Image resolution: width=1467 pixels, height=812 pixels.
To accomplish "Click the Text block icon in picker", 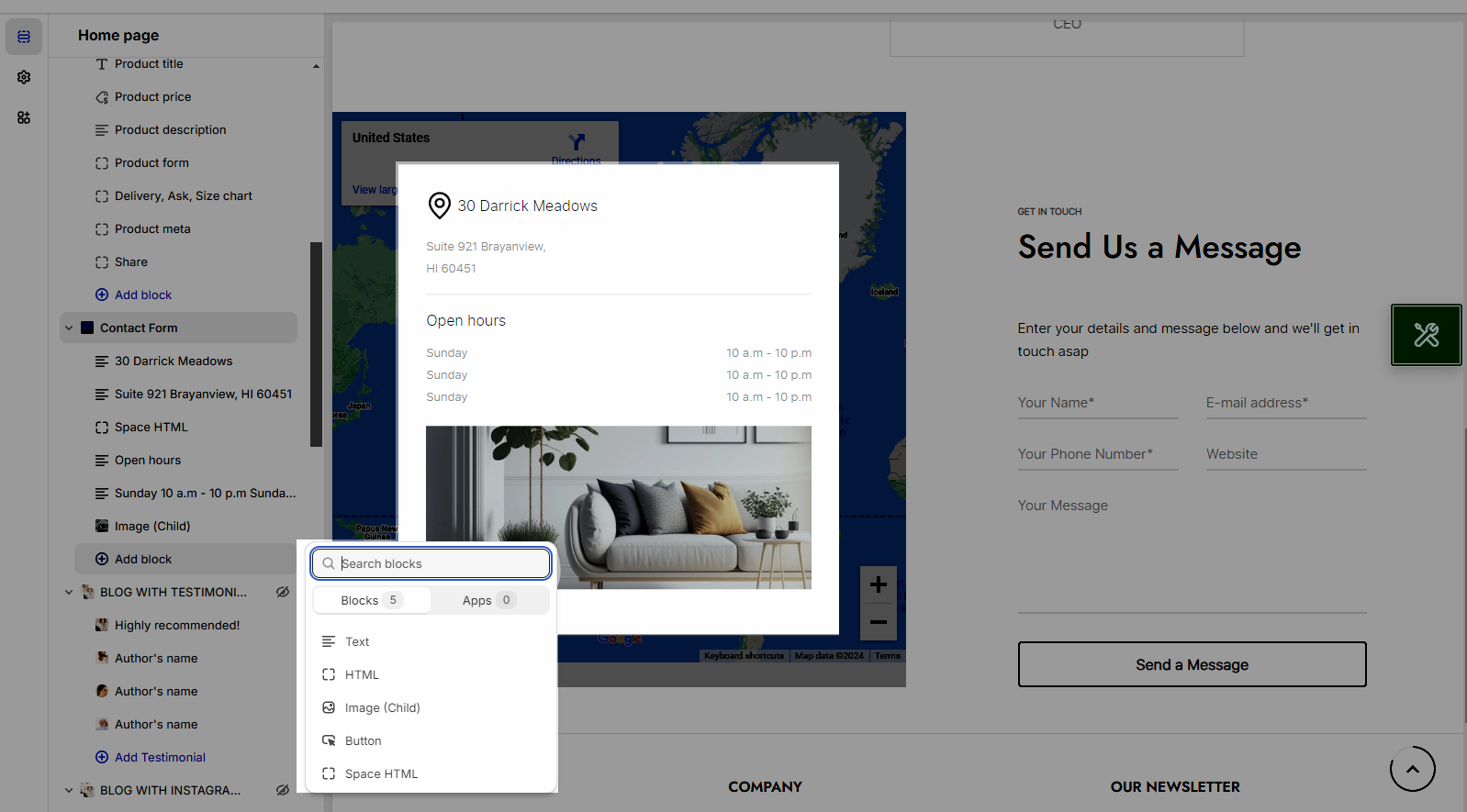I will click(x=329, y=642).
